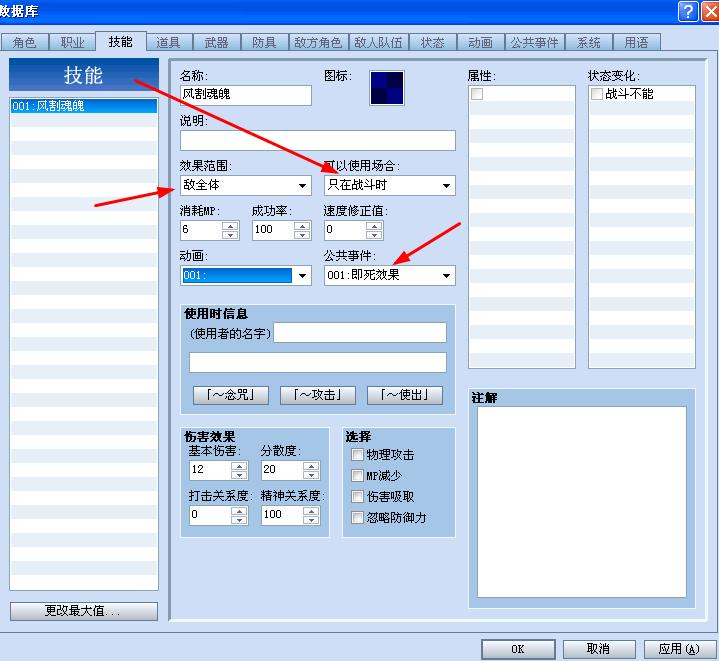Click the 「~使出」 button

[x=405, y=395]
